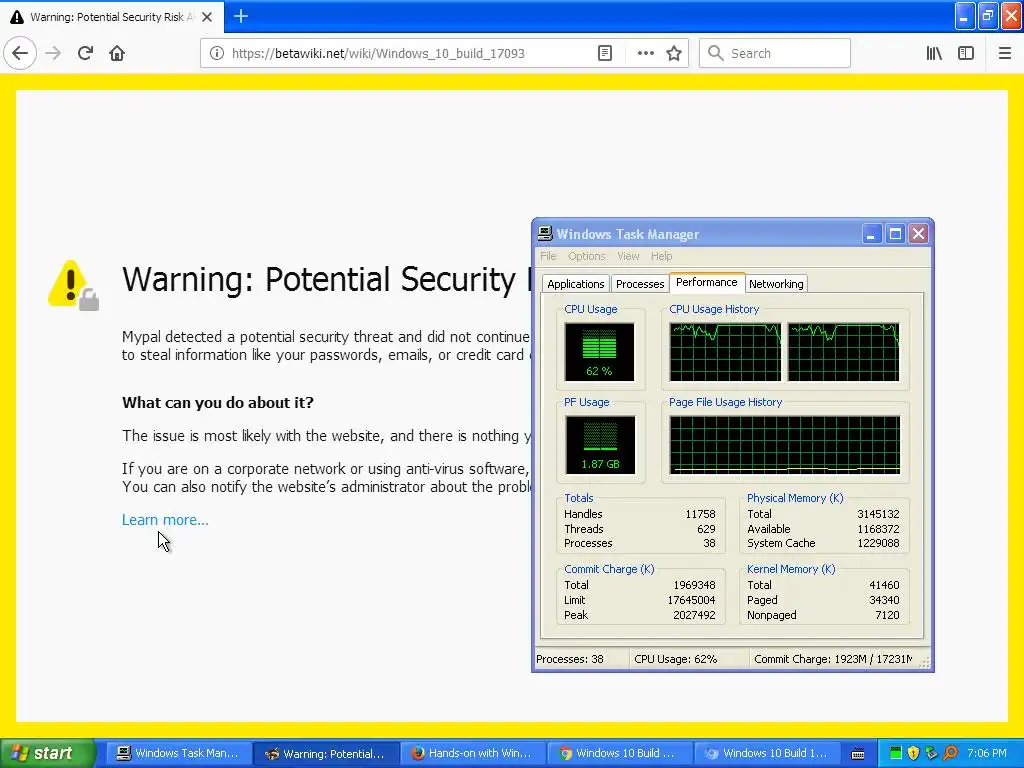Toggle reader view icon
1024x768 pixels.
pyautogui.click(x=605, y=53)
